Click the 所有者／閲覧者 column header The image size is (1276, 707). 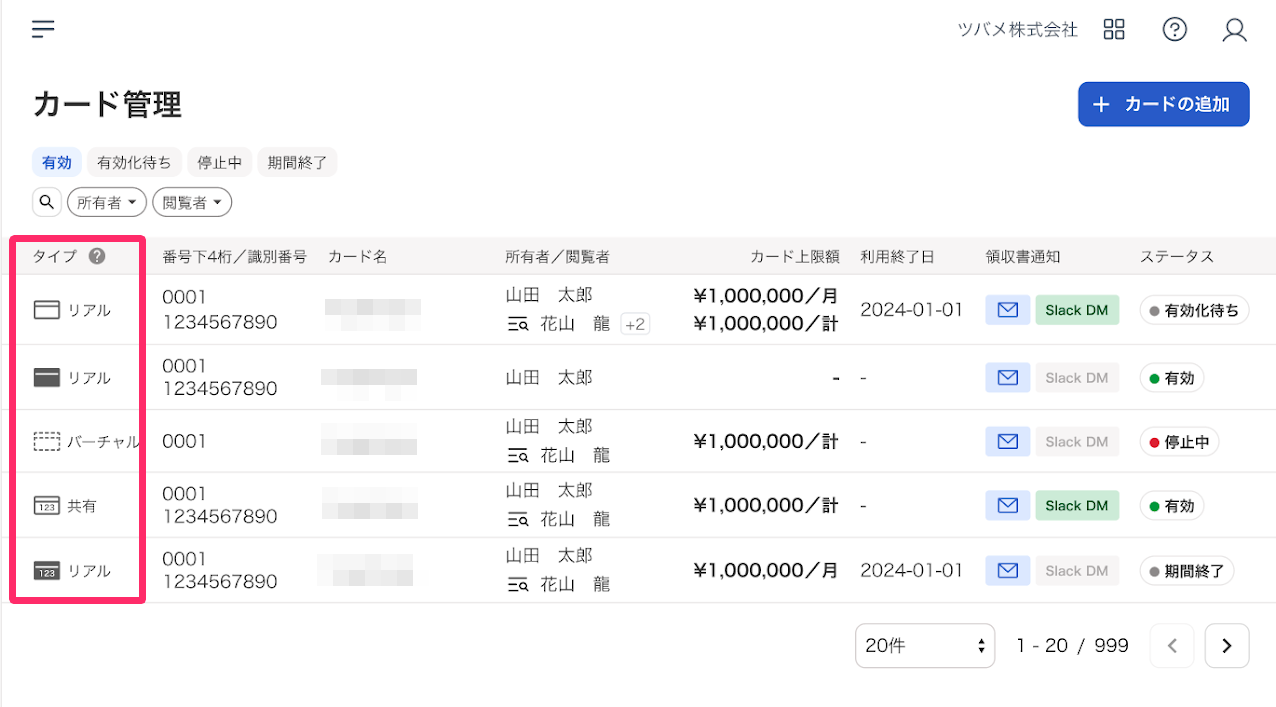tap(557, 257)
